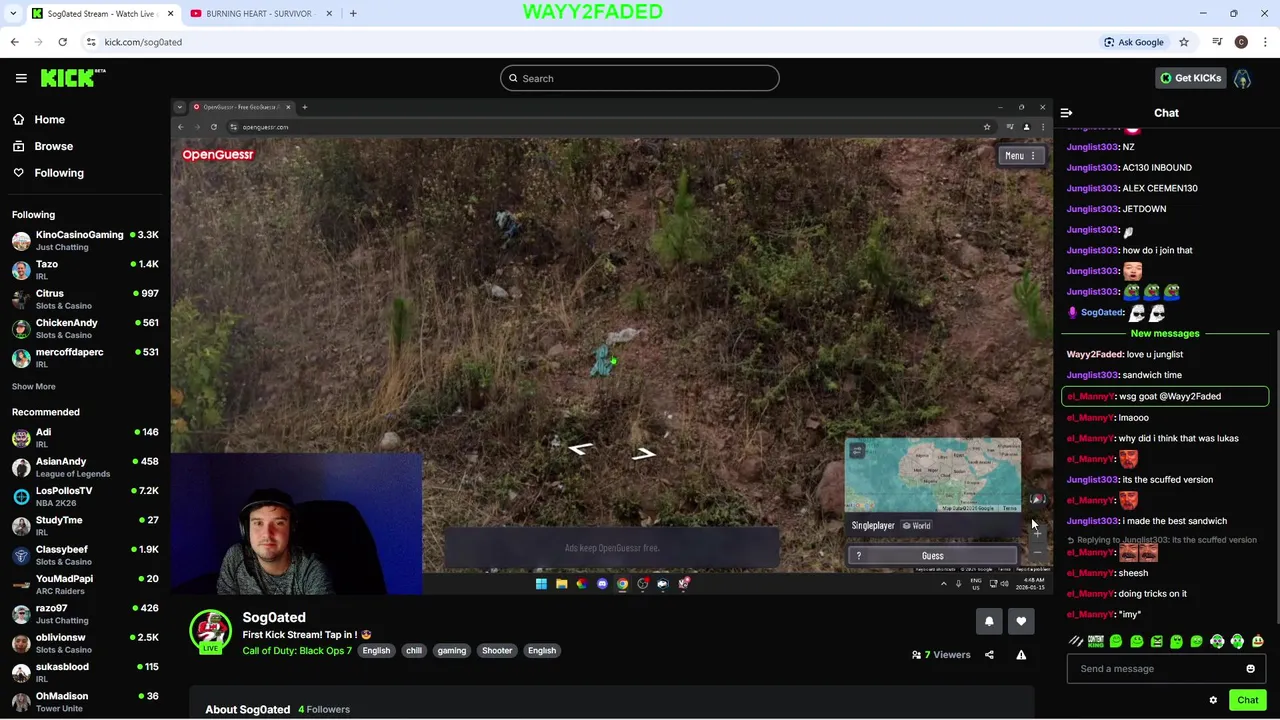
Task: Open the emoji picker in chat input
Action: (1250, 669)
